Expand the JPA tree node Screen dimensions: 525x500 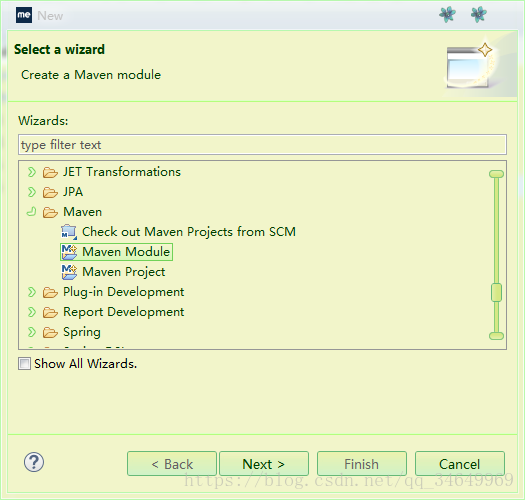pos(31,192)
